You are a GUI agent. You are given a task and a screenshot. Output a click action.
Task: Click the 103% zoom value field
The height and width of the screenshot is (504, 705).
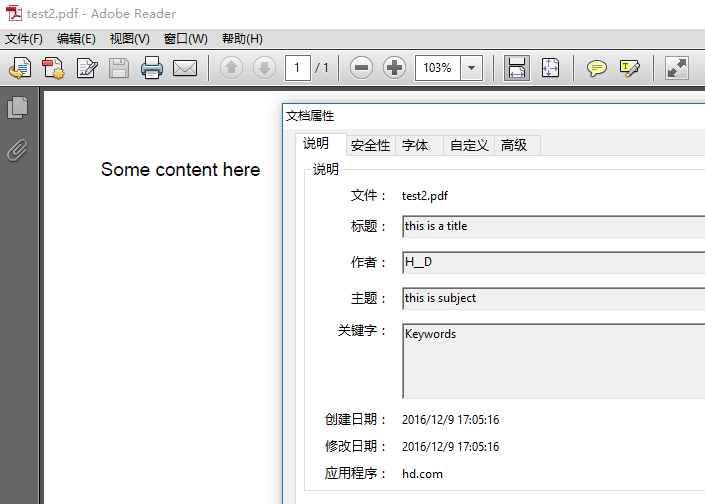pos(437,68)
